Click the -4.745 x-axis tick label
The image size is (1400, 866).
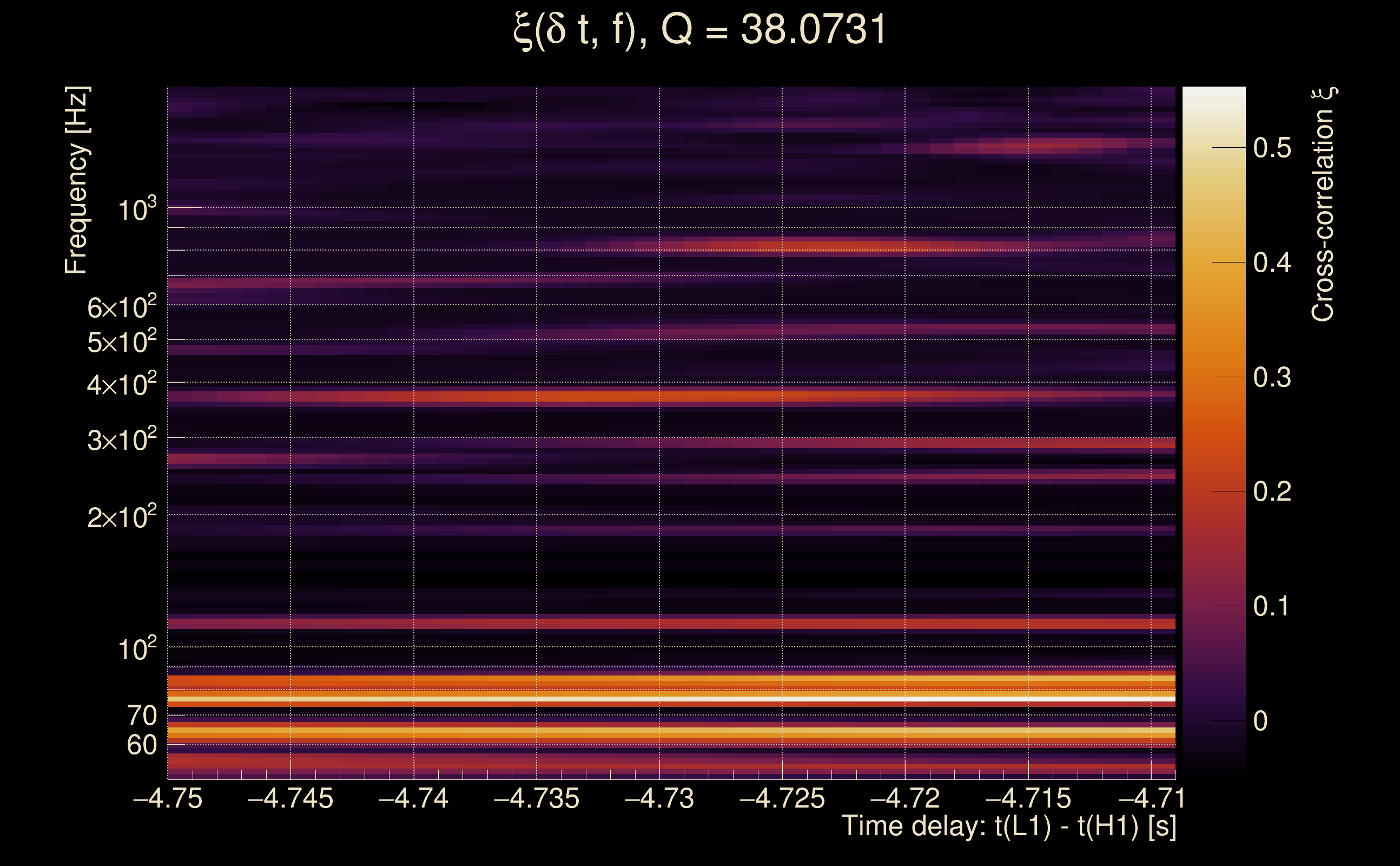coord(290,798)
